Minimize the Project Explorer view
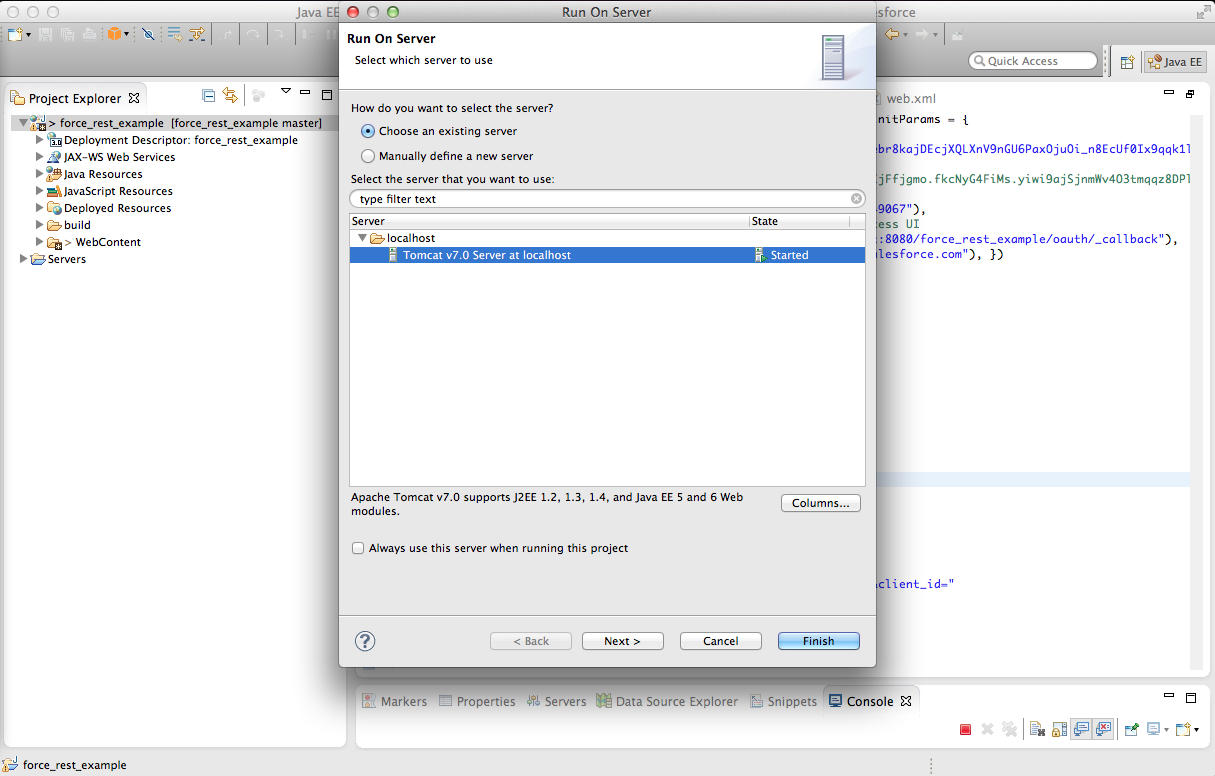 (306, 93)
